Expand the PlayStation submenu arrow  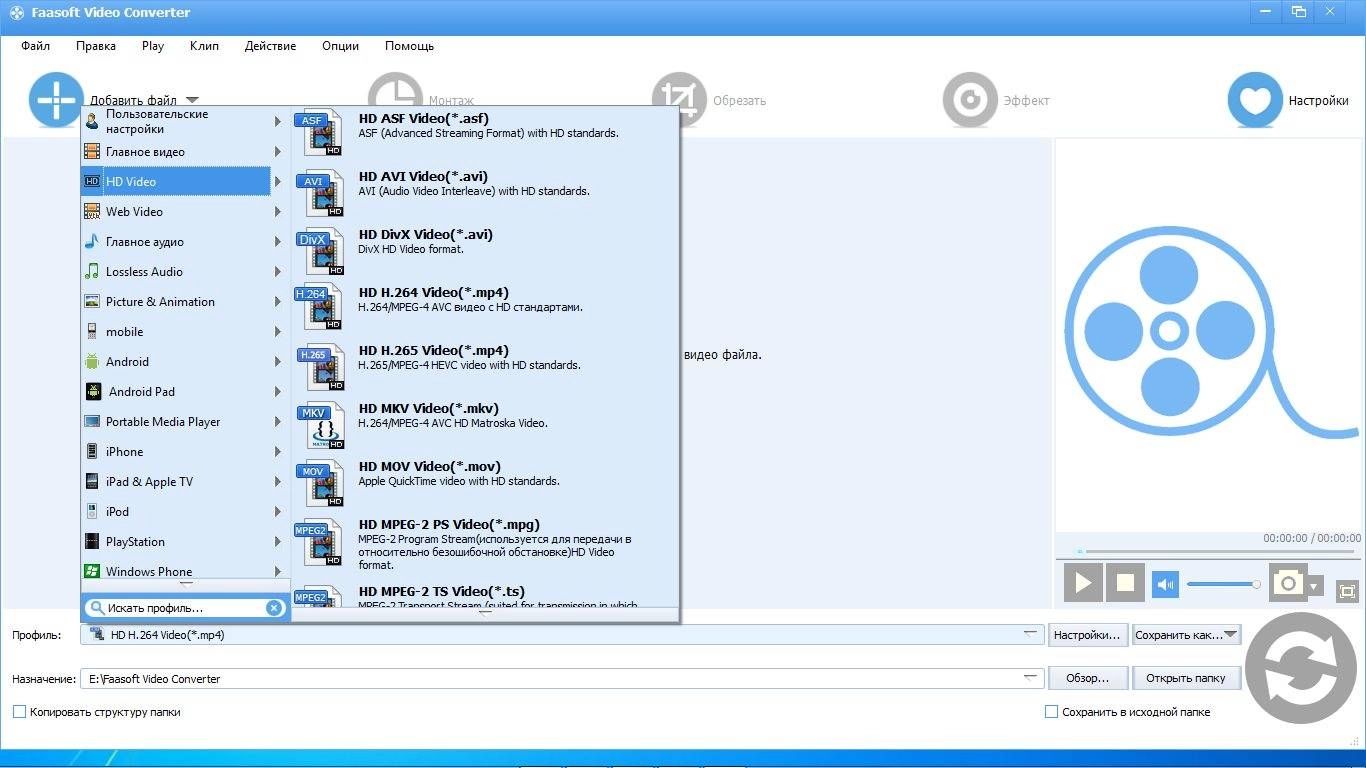point(278,542)
